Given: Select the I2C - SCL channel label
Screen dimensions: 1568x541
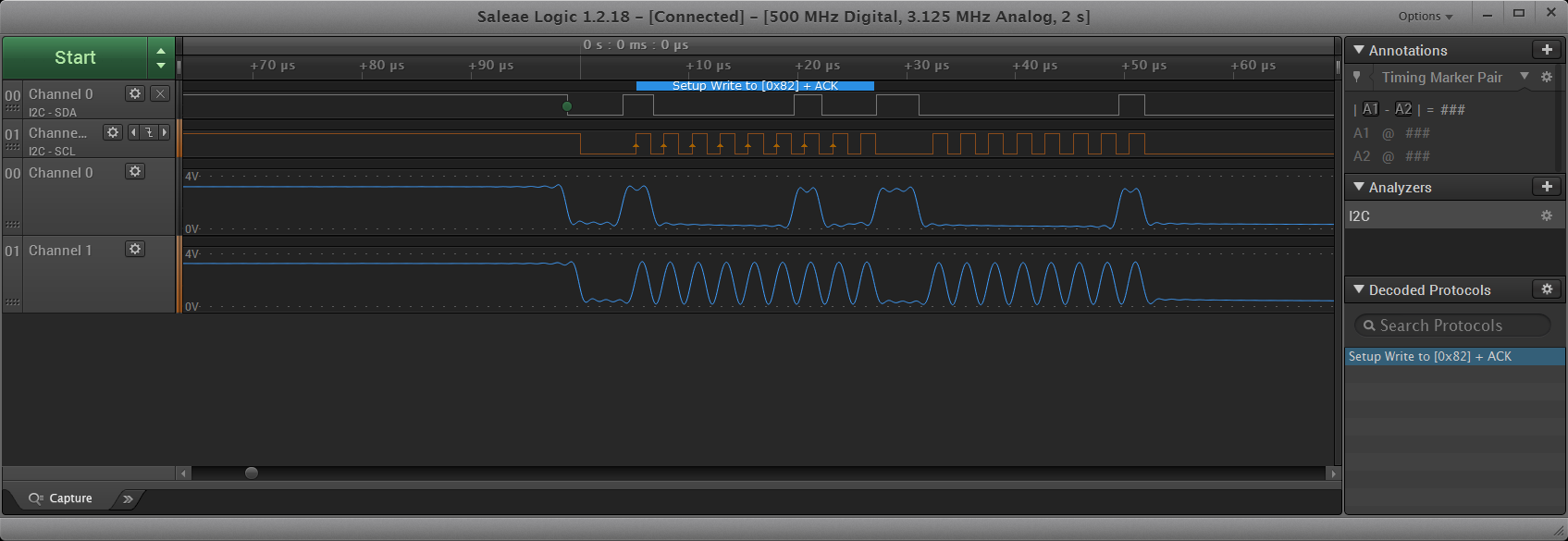Looking at the screenshot, I should pyautogui.click(x=52, y=152).
